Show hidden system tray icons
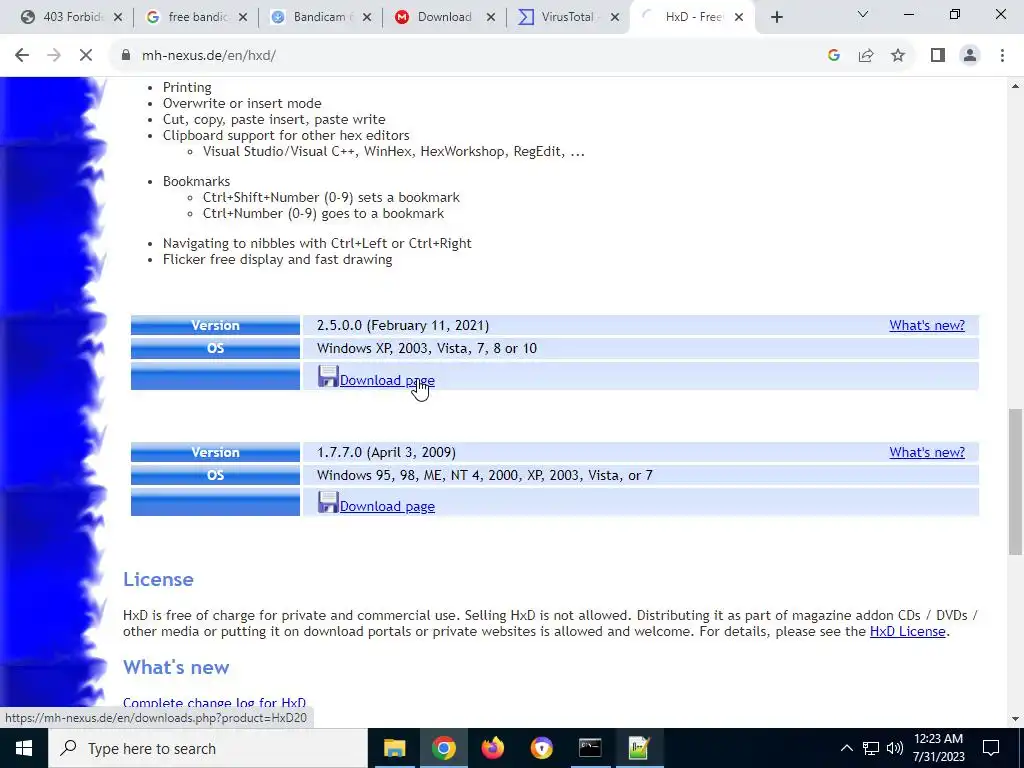The height and width of the screenshot is (768, 1024). coord(846,748)
